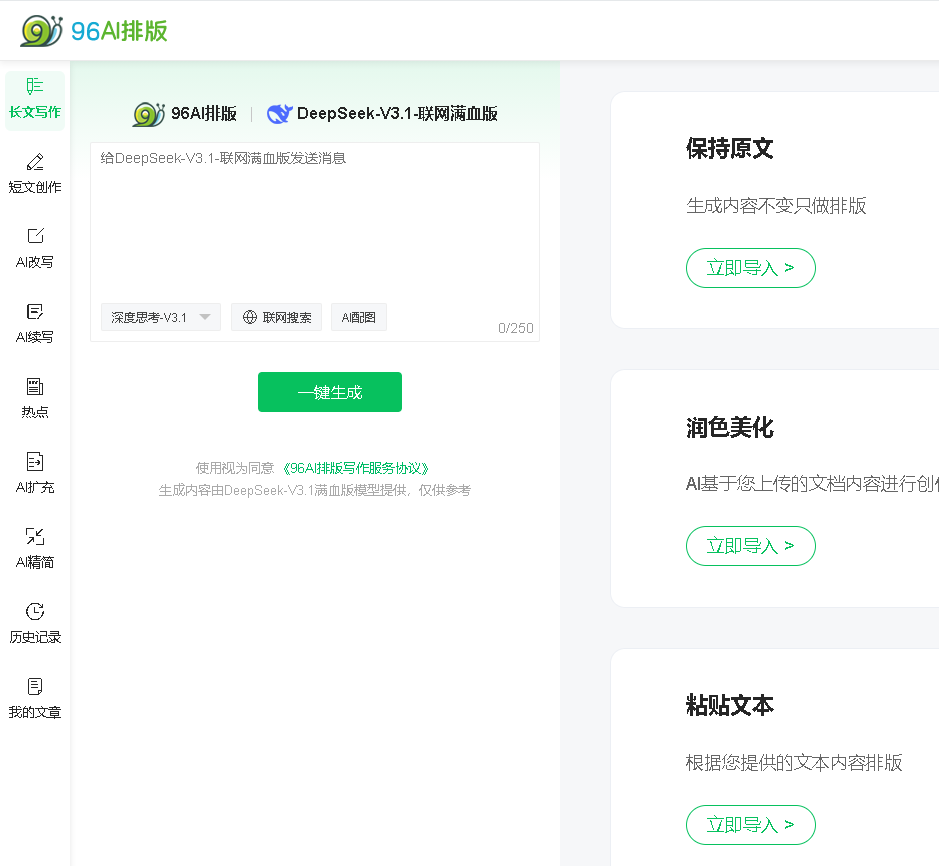
Task: Open 我的文章 document icon
Action: pyautogui.click(x=35, y=686)
